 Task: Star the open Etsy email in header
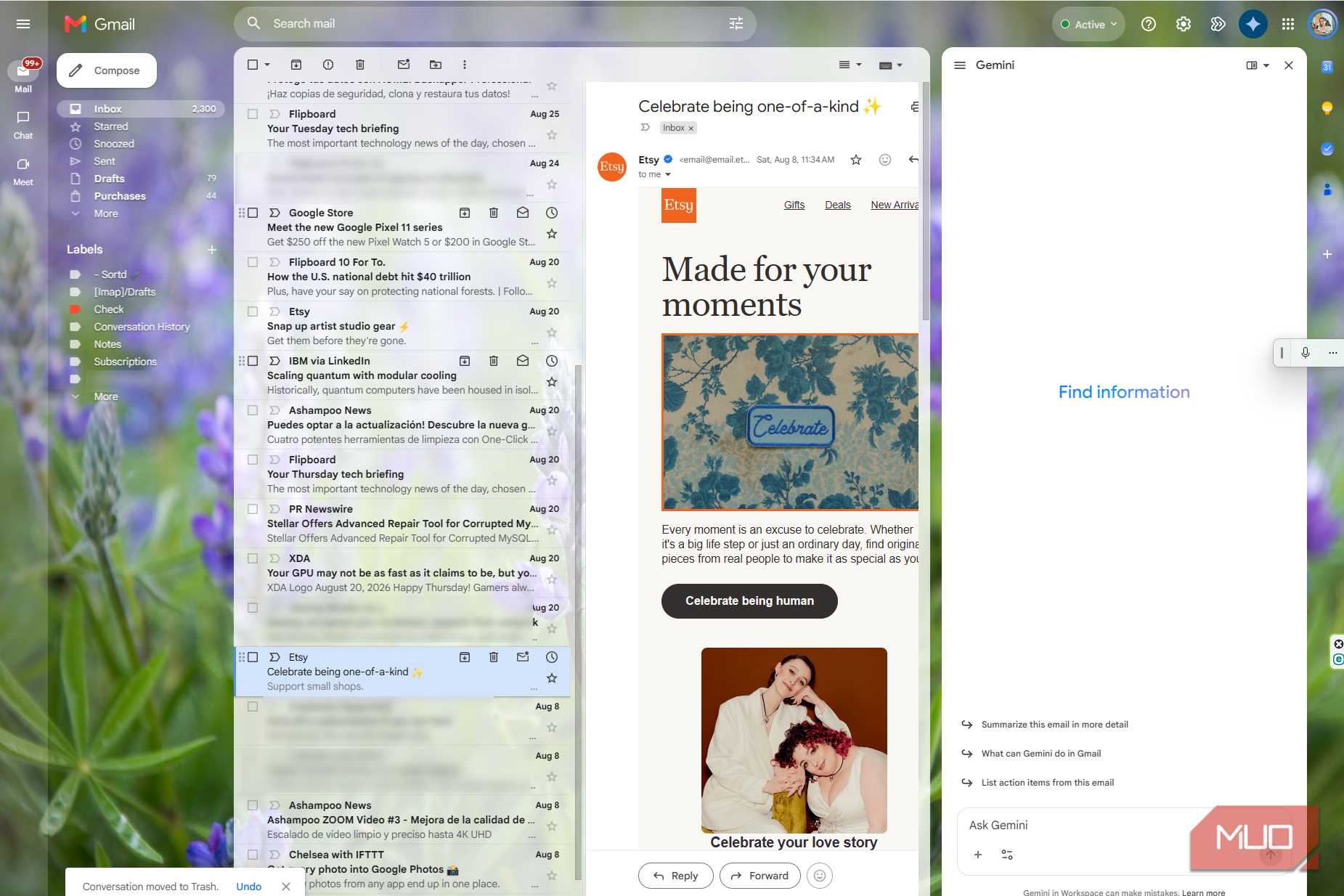pos(856,160)
